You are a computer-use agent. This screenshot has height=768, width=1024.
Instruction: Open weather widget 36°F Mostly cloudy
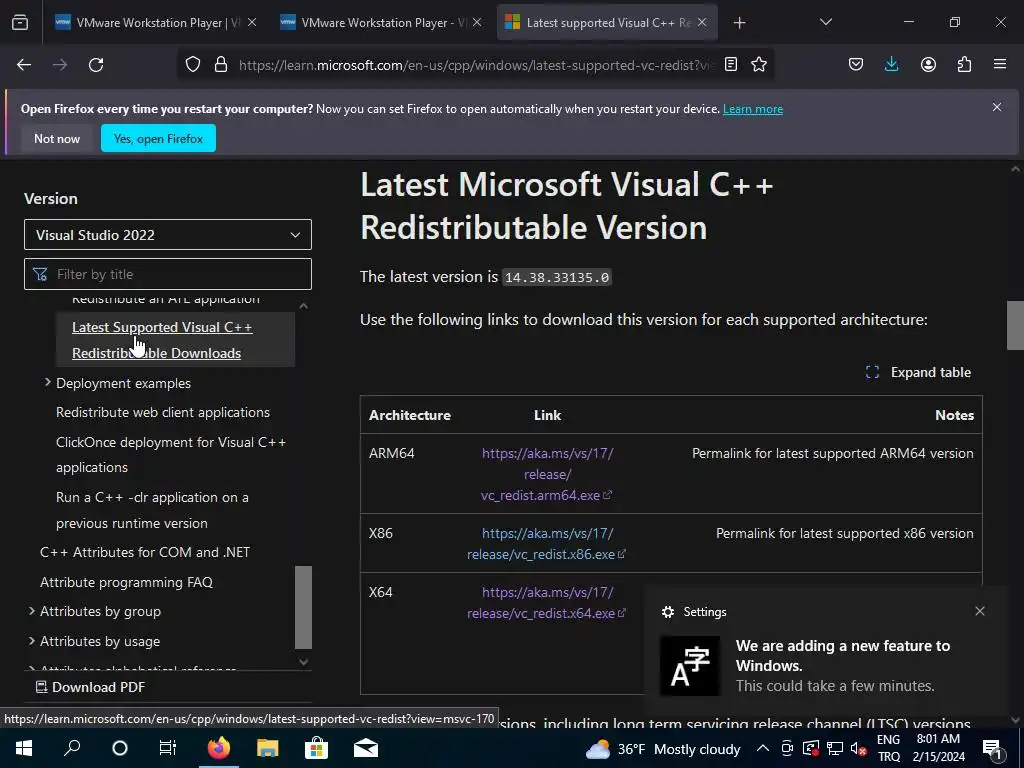tap(663, 749)
